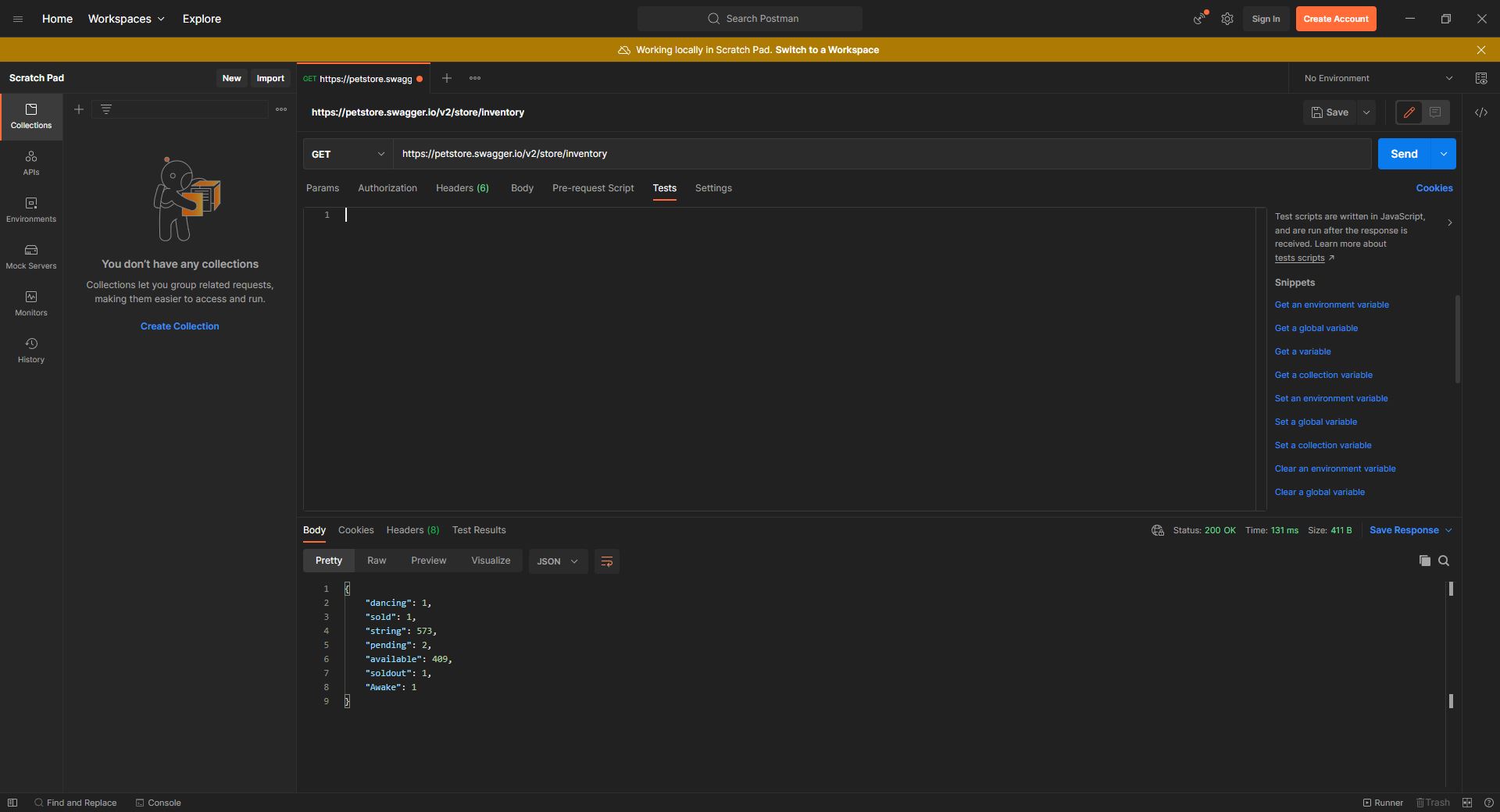1500x812 pixels.
Task: Open Trash in status bar
Action: pos(1433,803)
